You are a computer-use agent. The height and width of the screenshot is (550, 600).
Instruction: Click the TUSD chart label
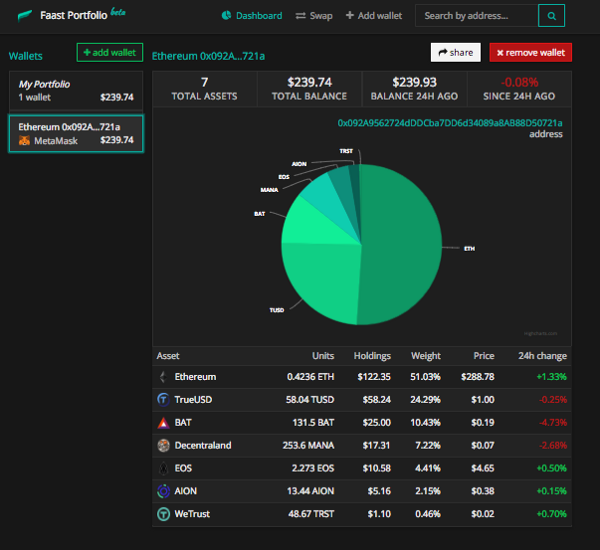(x=277, y=310)
